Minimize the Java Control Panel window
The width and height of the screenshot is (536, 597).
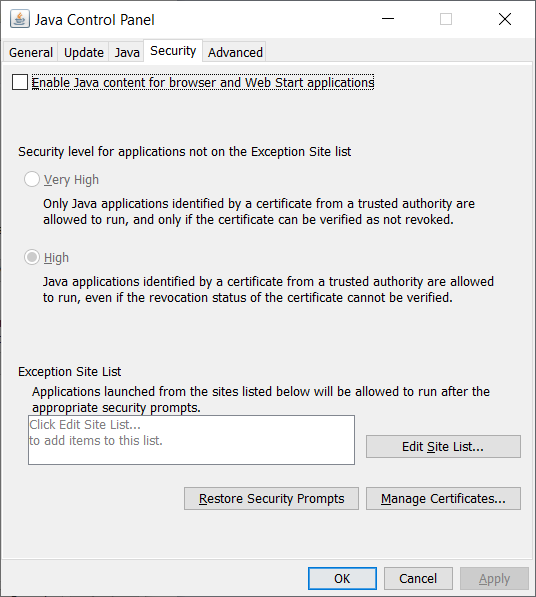[x=388, y=19]
